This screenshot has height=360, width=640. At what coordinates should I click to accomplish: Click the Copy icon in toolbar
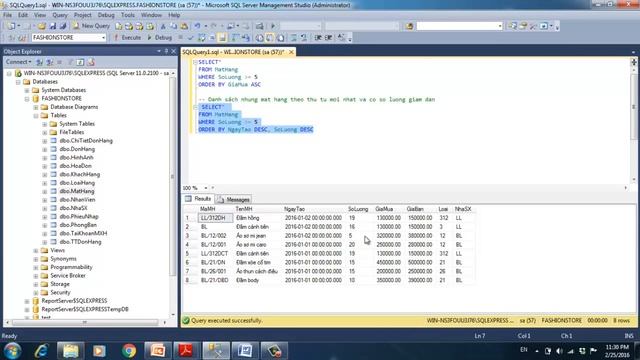[x=173, y=26]
